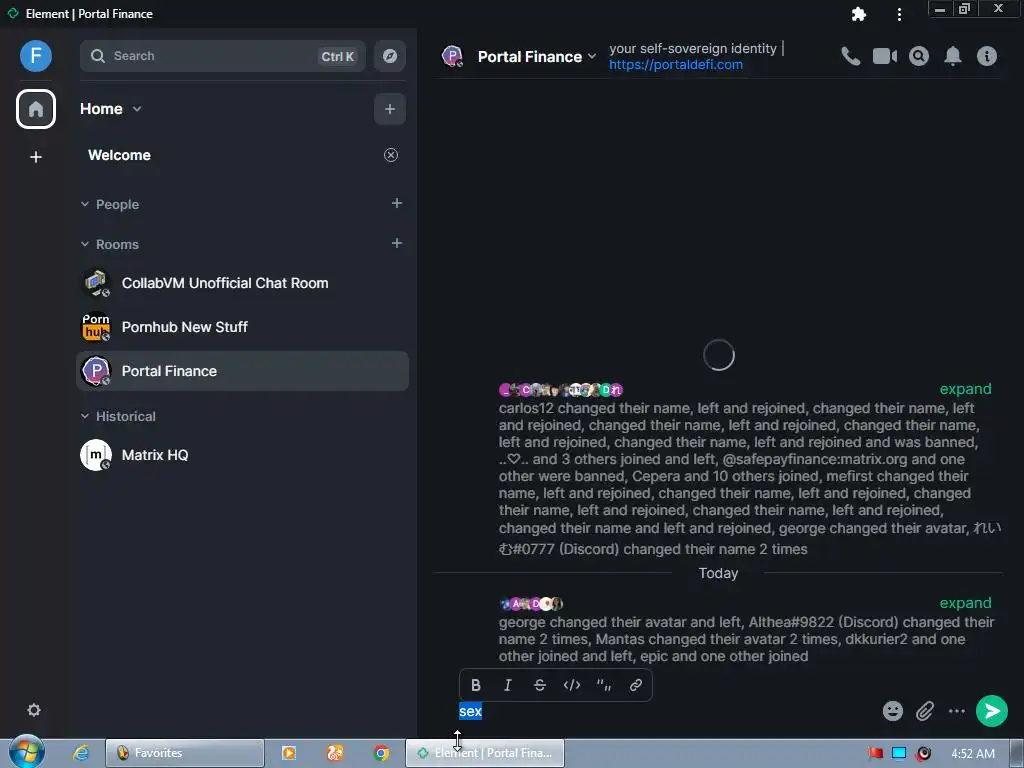Collapse the Rooms section
Image resolution: width=1024 pixels, height=768 pixels.
click(x=85, y=244)
